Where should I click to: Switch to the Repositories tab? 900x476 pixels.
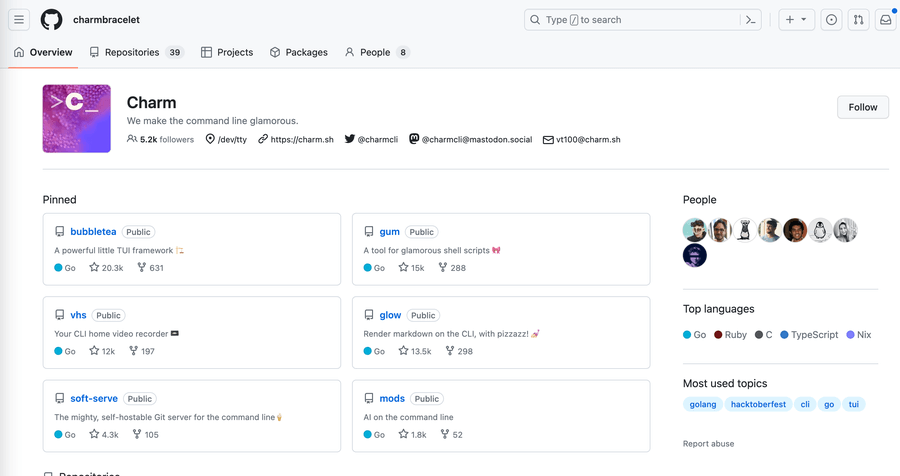(137, 52)
